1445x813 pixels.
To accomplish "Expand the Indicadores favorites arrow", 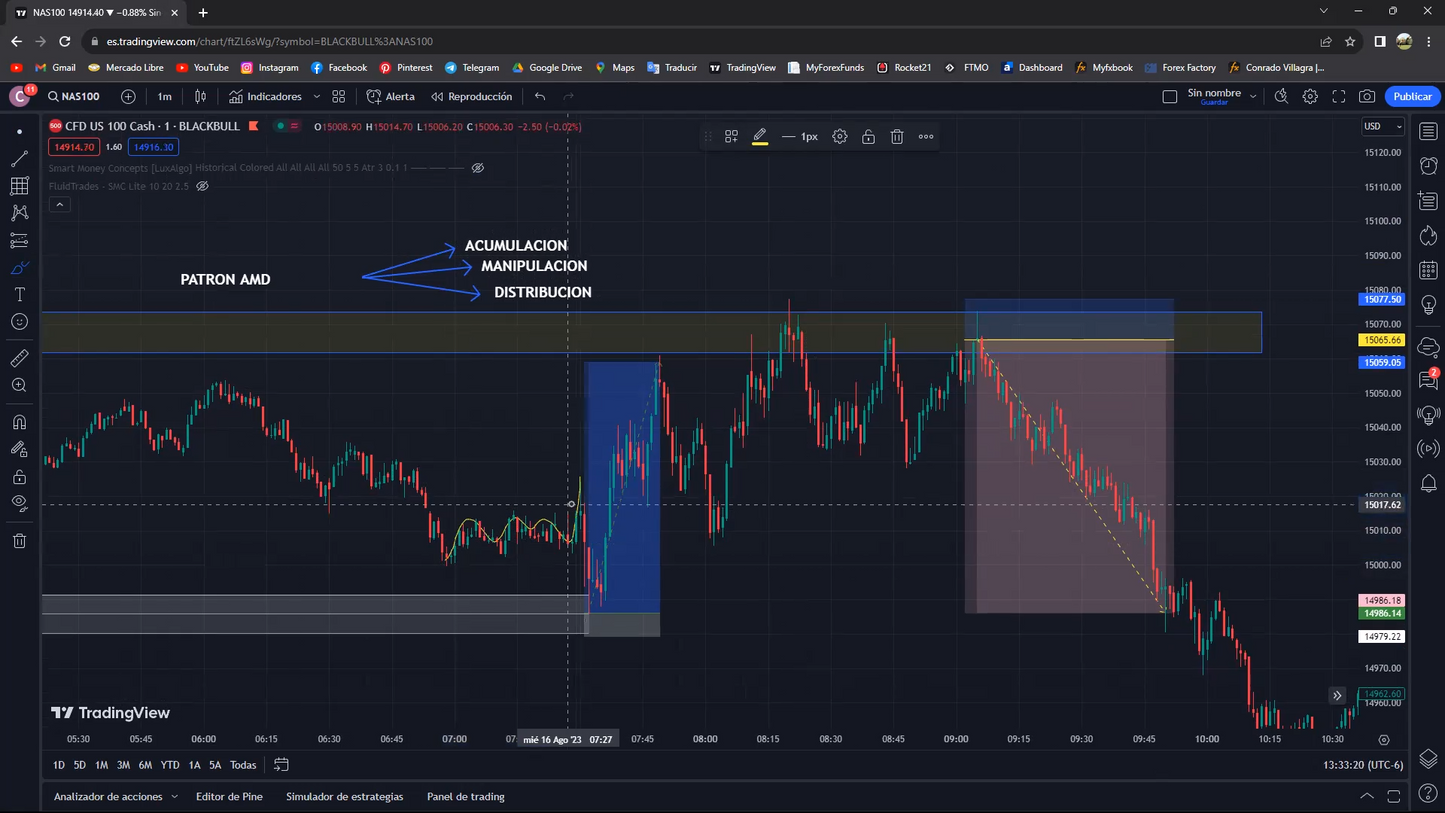I will pyautogui.click(x=316, y=96).
